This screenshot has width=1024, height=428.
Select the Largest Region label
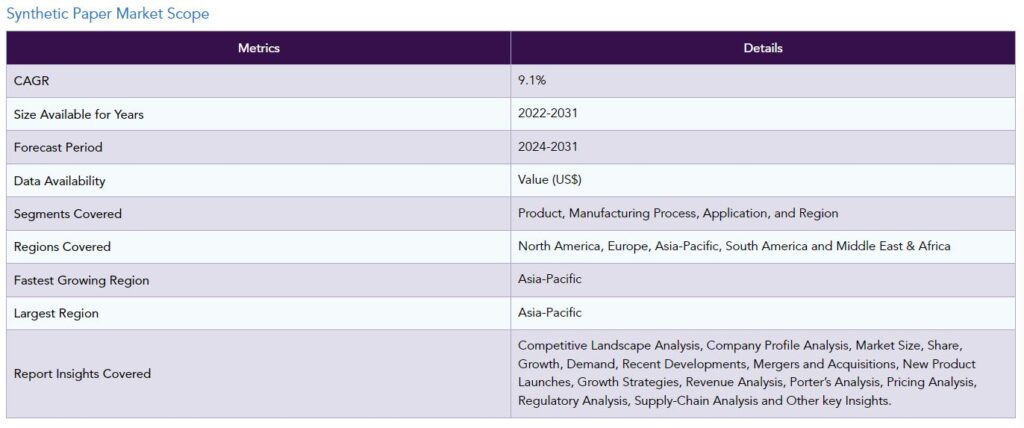[x=56, y=314]
